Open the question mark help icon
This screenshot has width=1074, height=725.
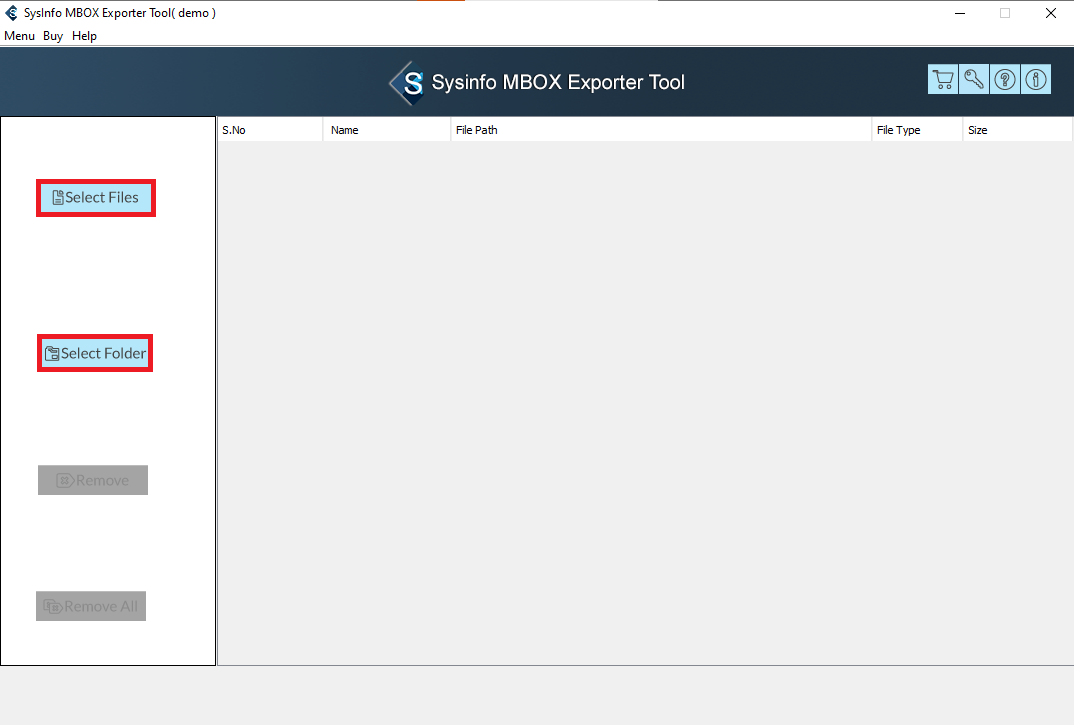[x=1005, y=79]
